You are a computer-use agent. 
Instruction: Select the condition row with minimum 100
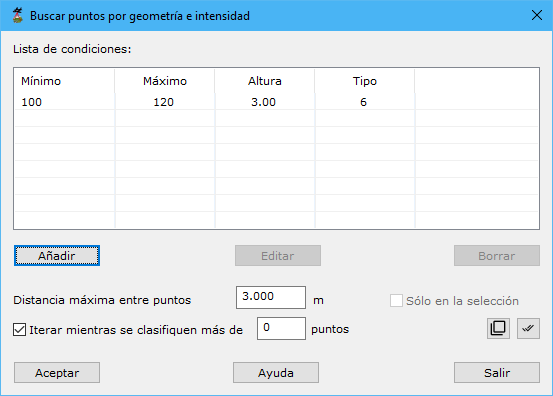click(276, 102)
